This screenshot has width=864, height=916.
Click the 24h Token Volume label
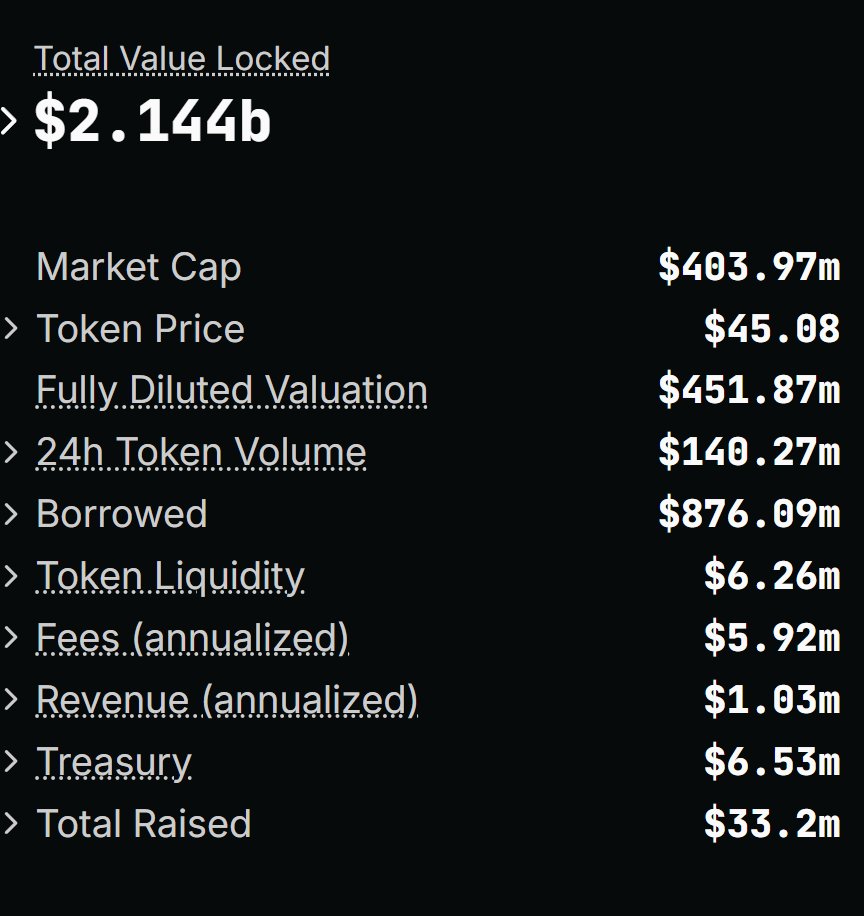pos(201,452)
